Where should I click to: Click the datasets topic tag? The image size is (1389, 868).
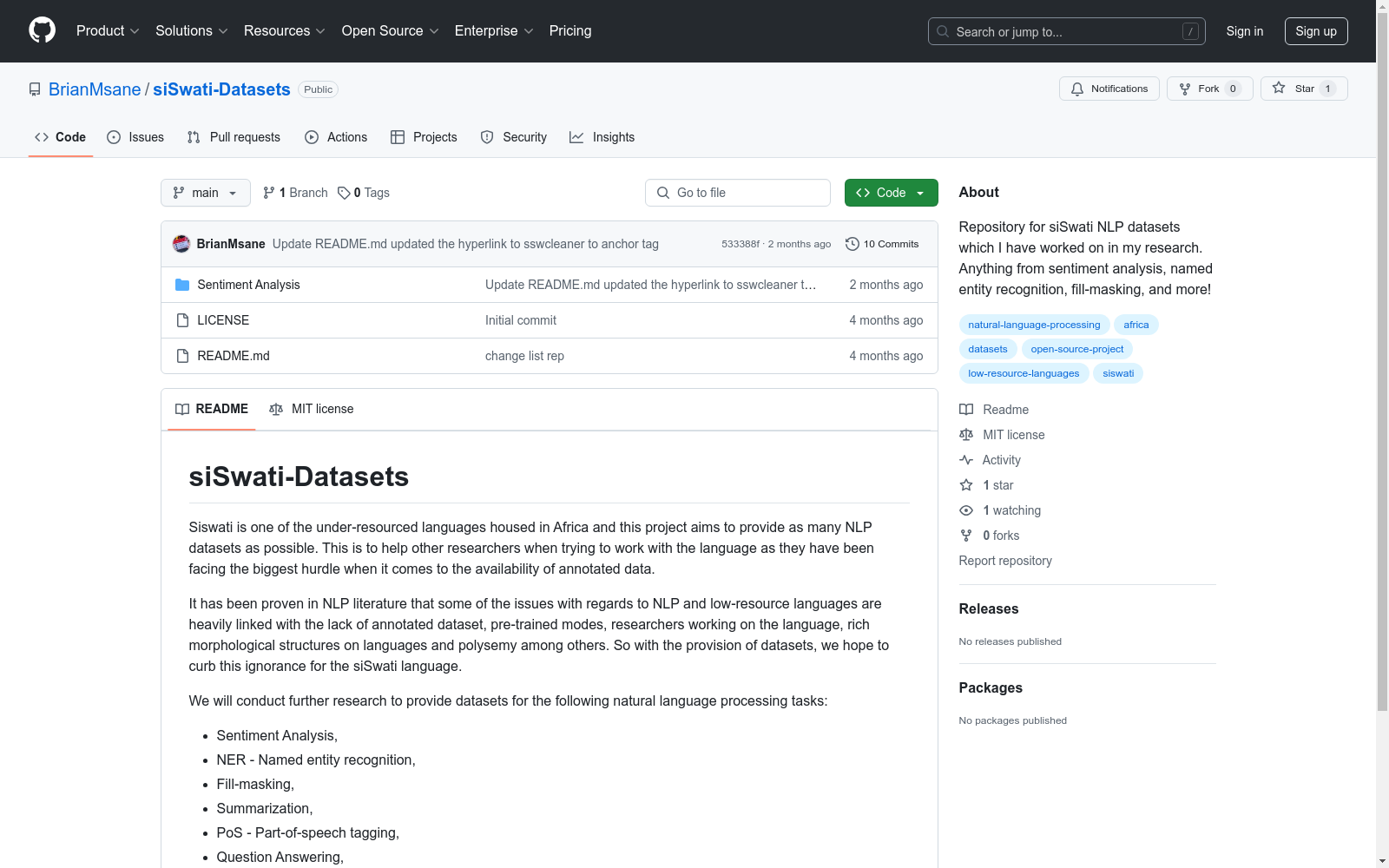click(988, 349)
